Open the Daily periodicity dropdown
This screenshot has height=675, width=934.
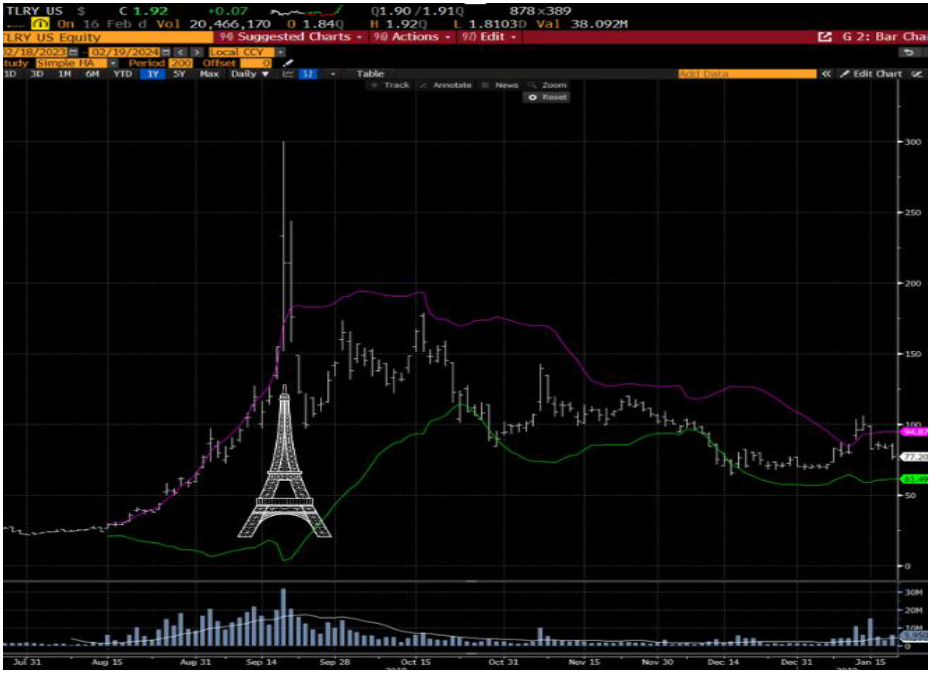click(250, 74)
